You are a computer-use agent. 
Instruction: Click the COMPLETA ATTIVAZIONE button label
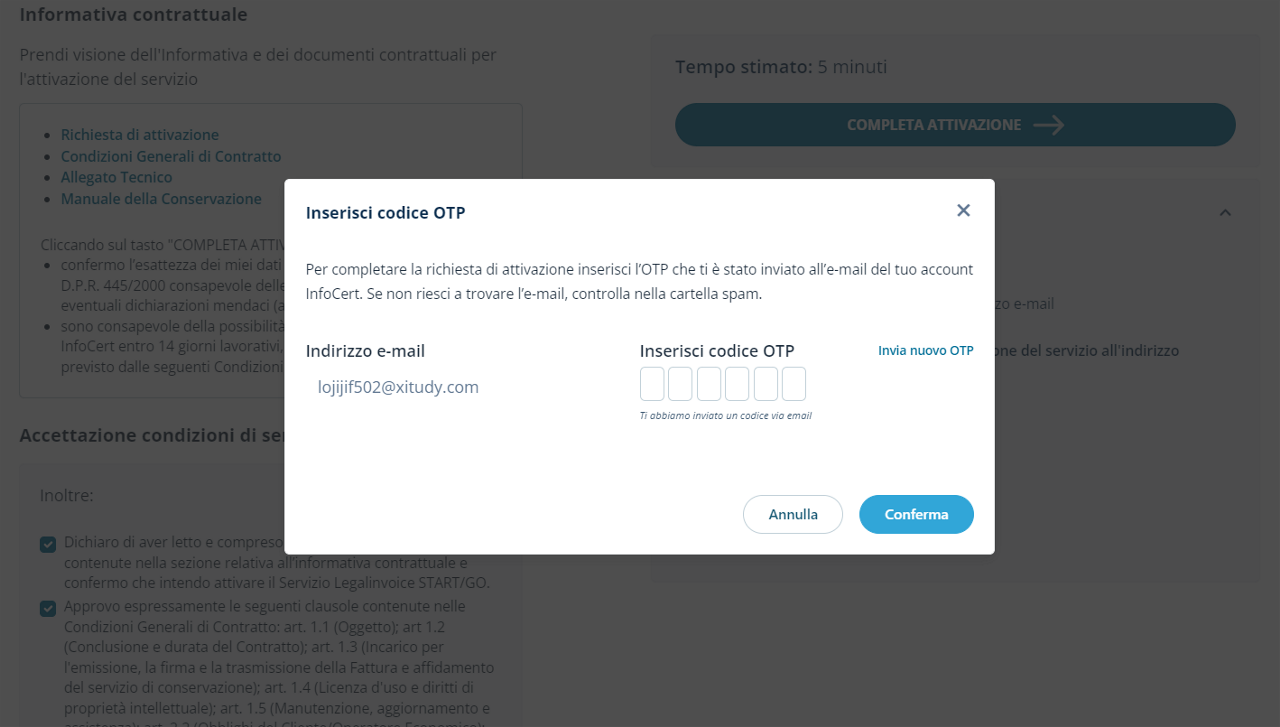point(933,125)
